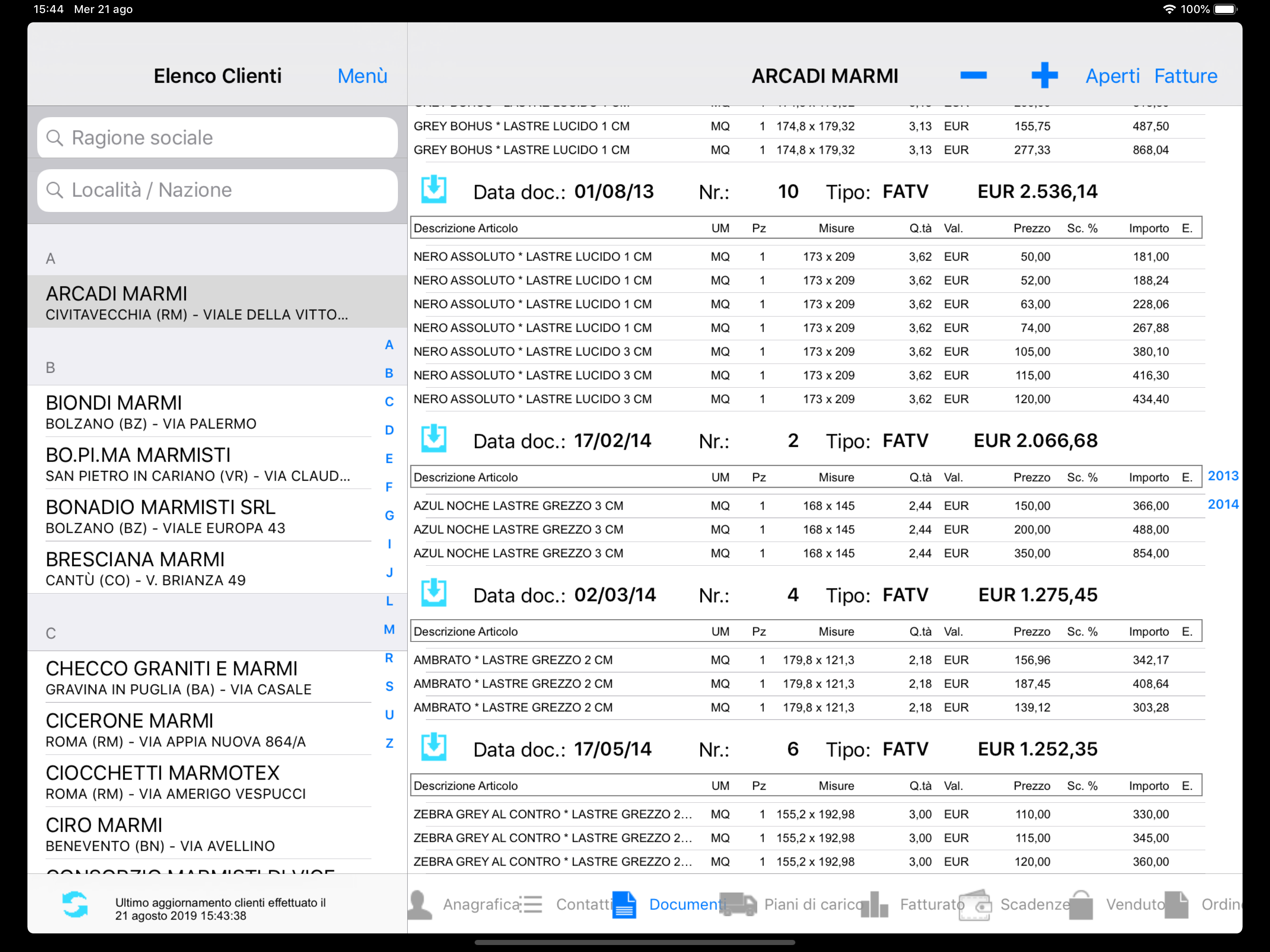Viewport: 1270px width, 952px height.
Task: Tap the blue plus icon
Action: coord(1045,75)
